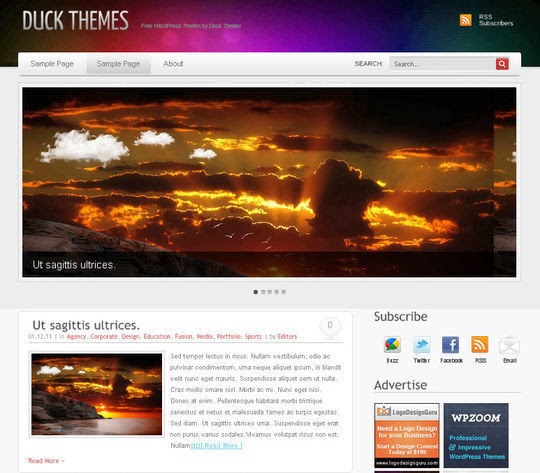
Task: Click the red search magnifier button
Action: 502,64
